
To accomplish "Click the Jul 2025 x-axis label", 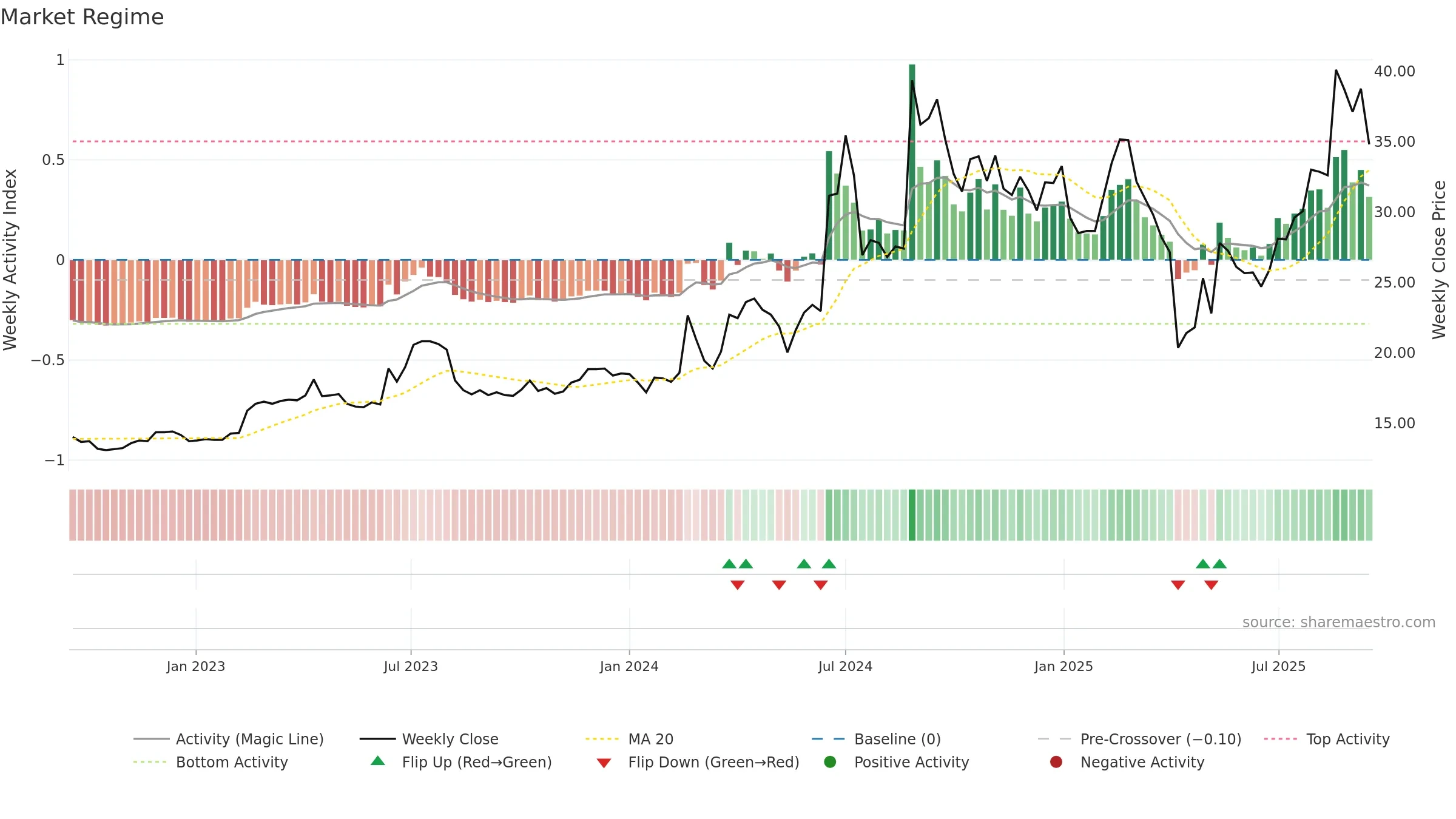I will click(x=1278, y=666).
